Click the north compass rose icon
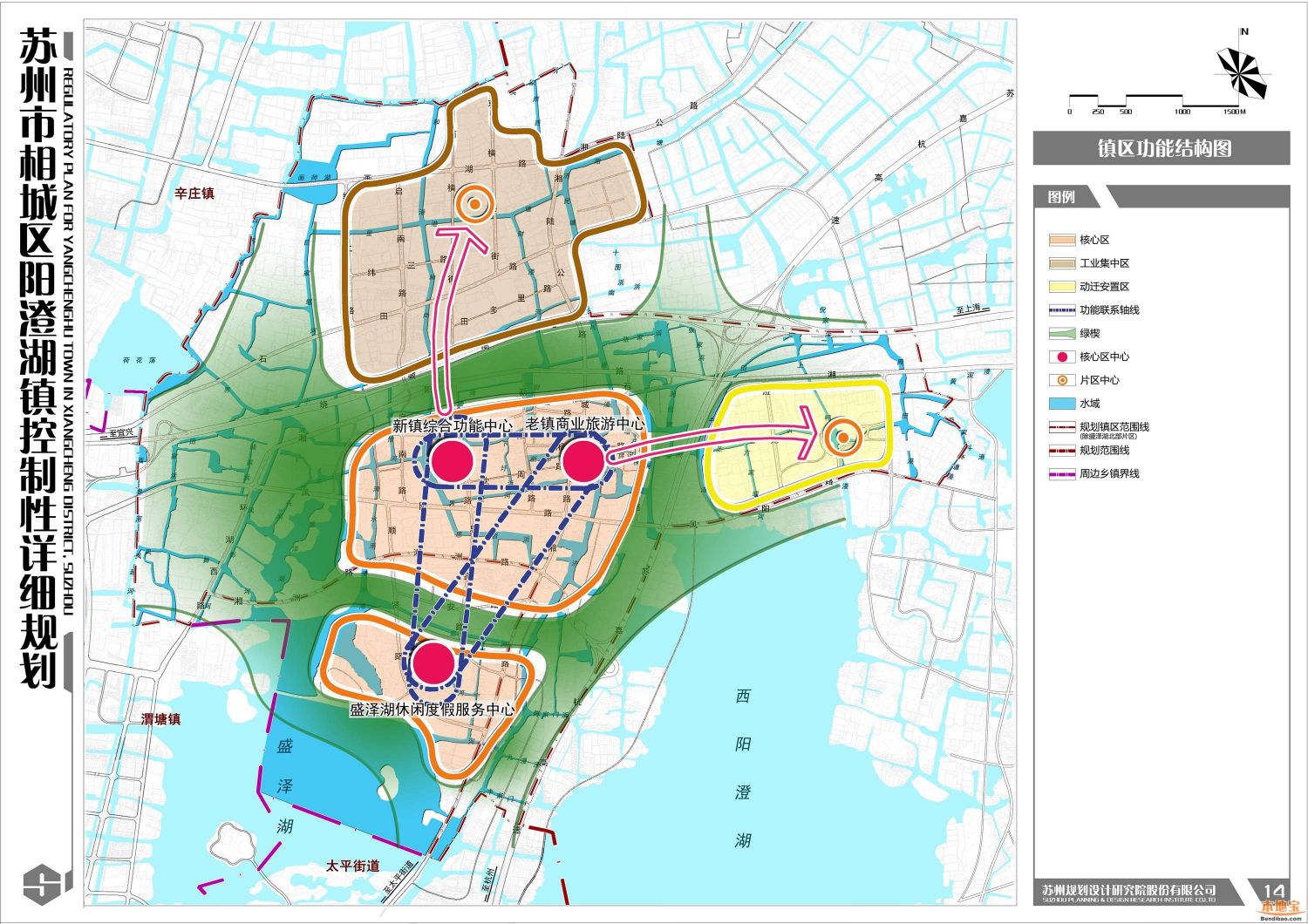This screenshot has width=1308, height=924. (x=1243, y=71)
